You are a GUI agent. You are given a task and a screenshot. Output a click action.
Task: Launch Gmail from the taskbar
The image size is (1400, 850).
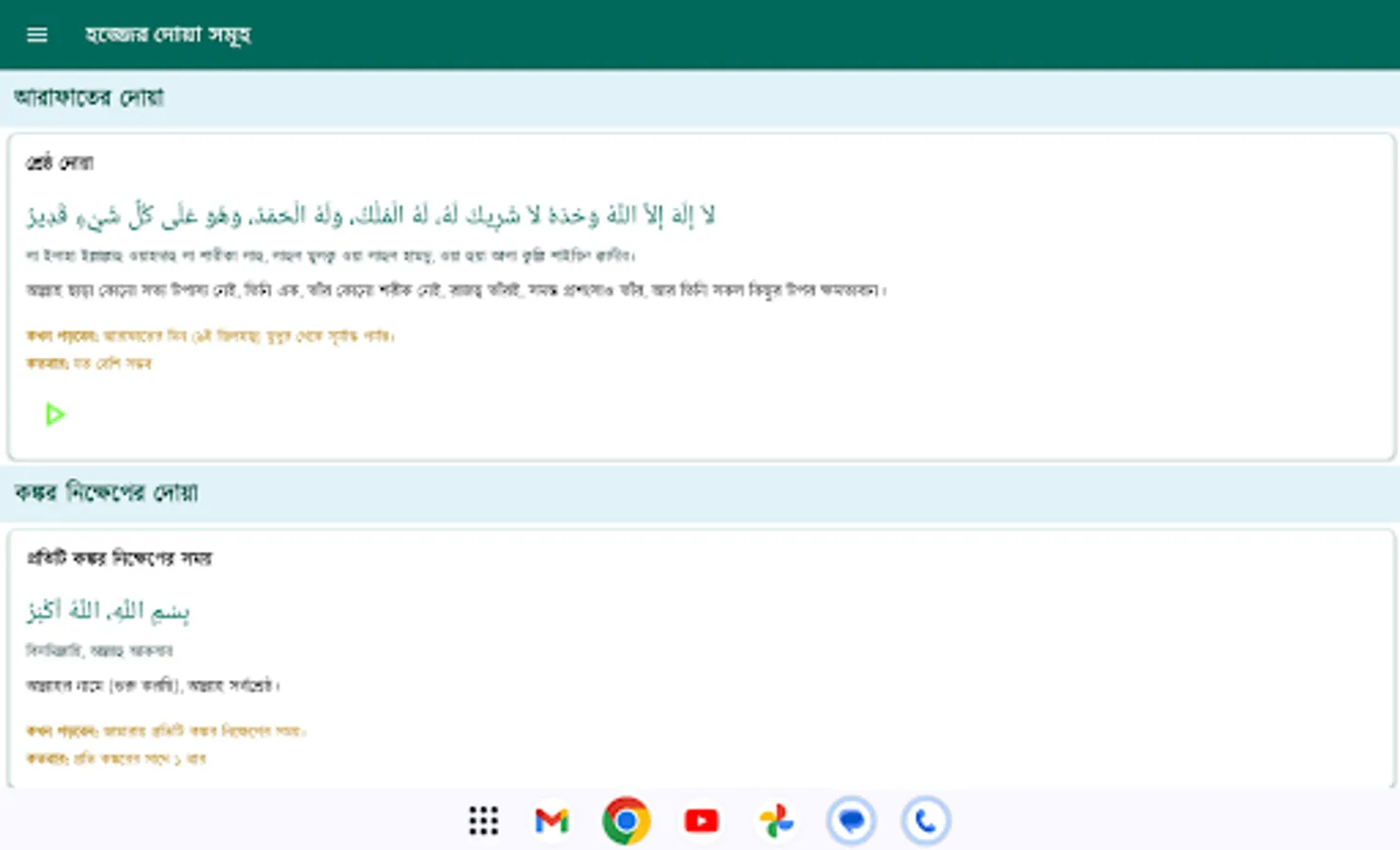coord(552,821)
